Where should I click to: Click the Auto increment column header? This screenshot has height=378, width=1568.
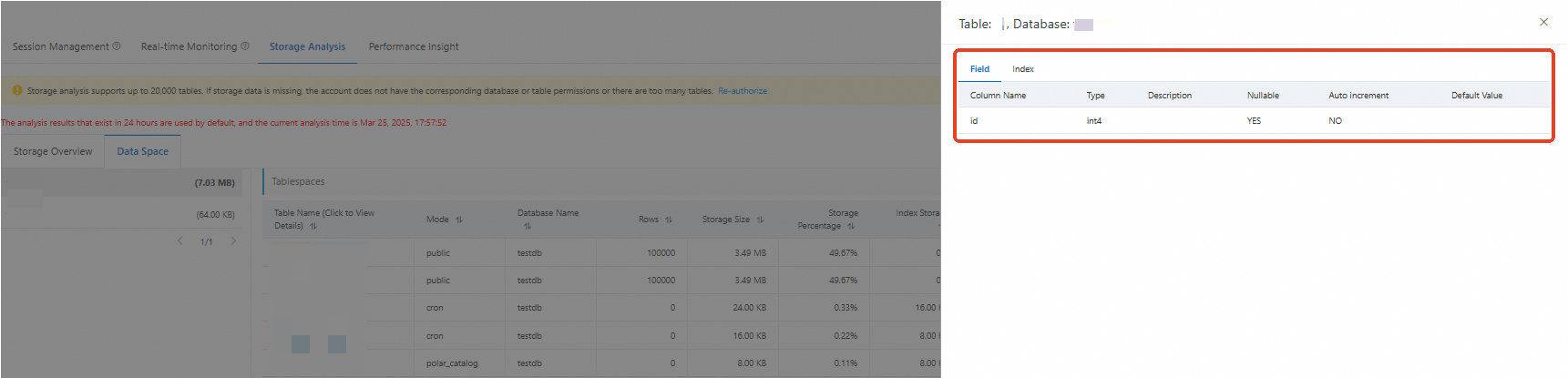[1358, 96]
